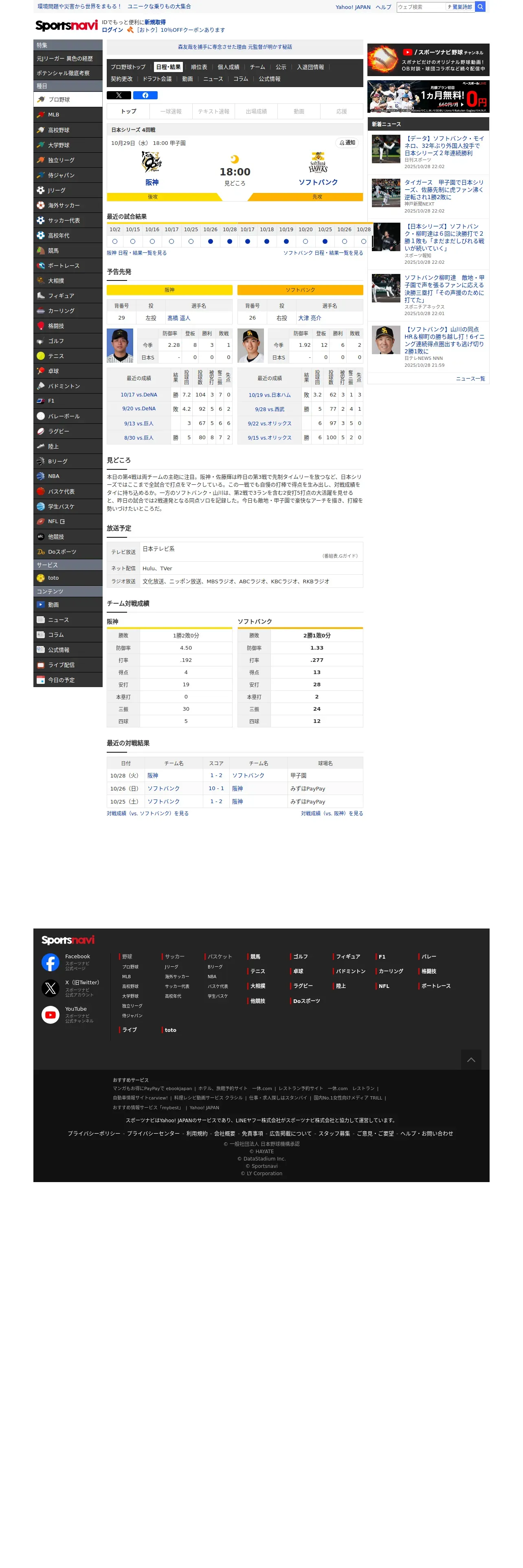Open the headline about 森友哉 at top
The image size is (523, 1568).
pyautogui.click(x=235, y=47)
